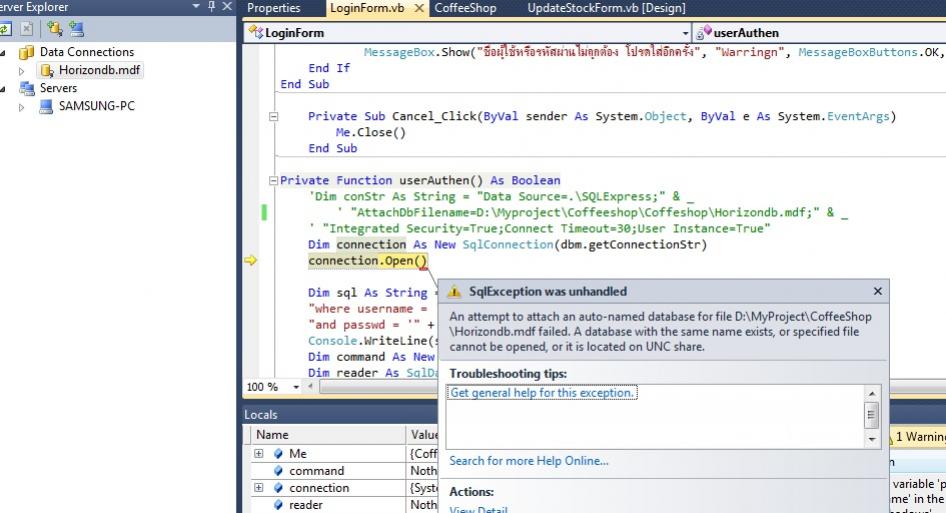Viewport: 946px width, 513px height.
Task: Click the troubleshooting tips scroll down arrow
Action: pyautogui.click(x=872, y=440)
